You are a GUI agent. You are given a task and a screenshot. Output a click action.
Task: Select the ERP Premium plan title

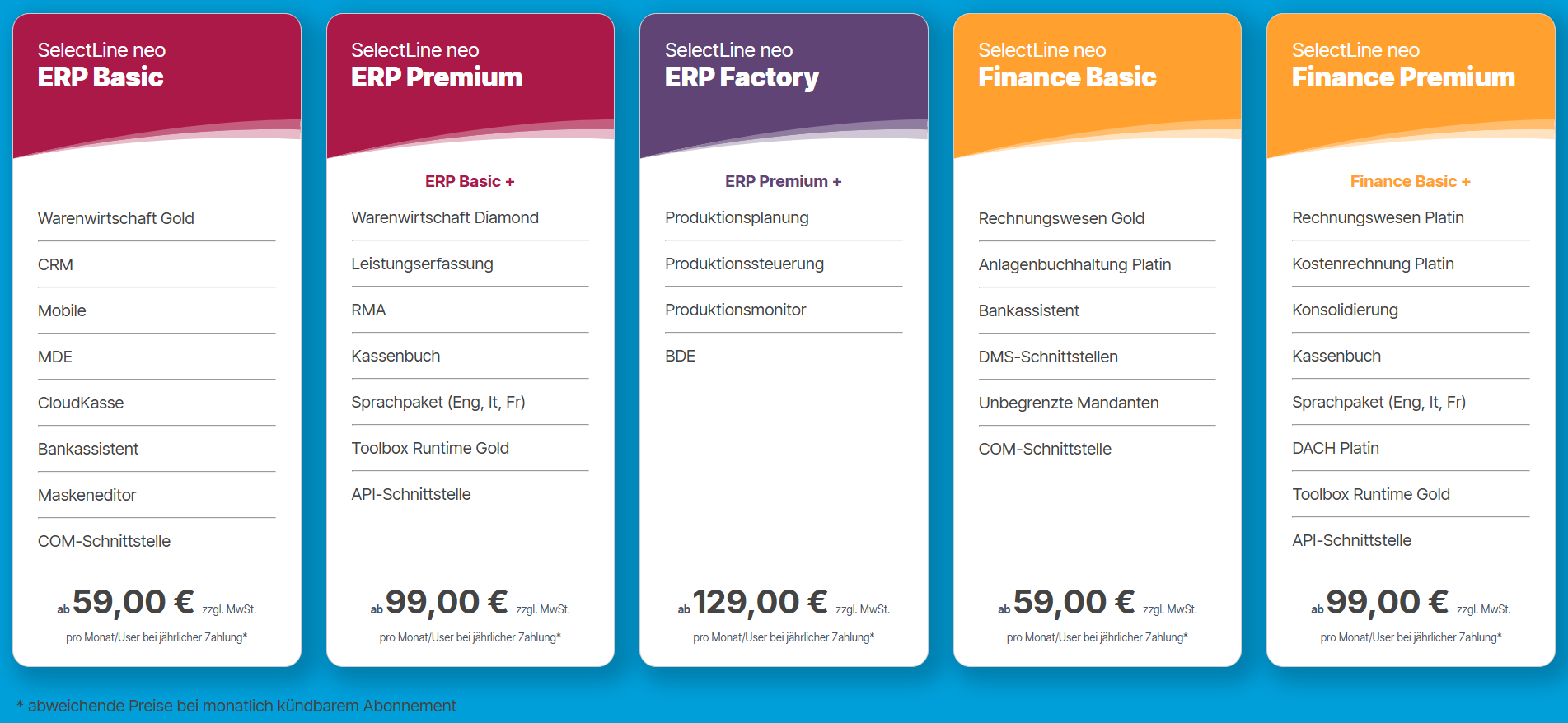click(437, 77)
